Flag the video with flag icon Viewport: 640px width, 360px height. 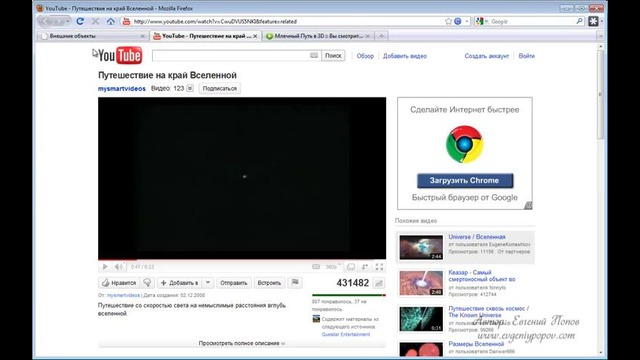pyautogui.click(x=295, y=282)
